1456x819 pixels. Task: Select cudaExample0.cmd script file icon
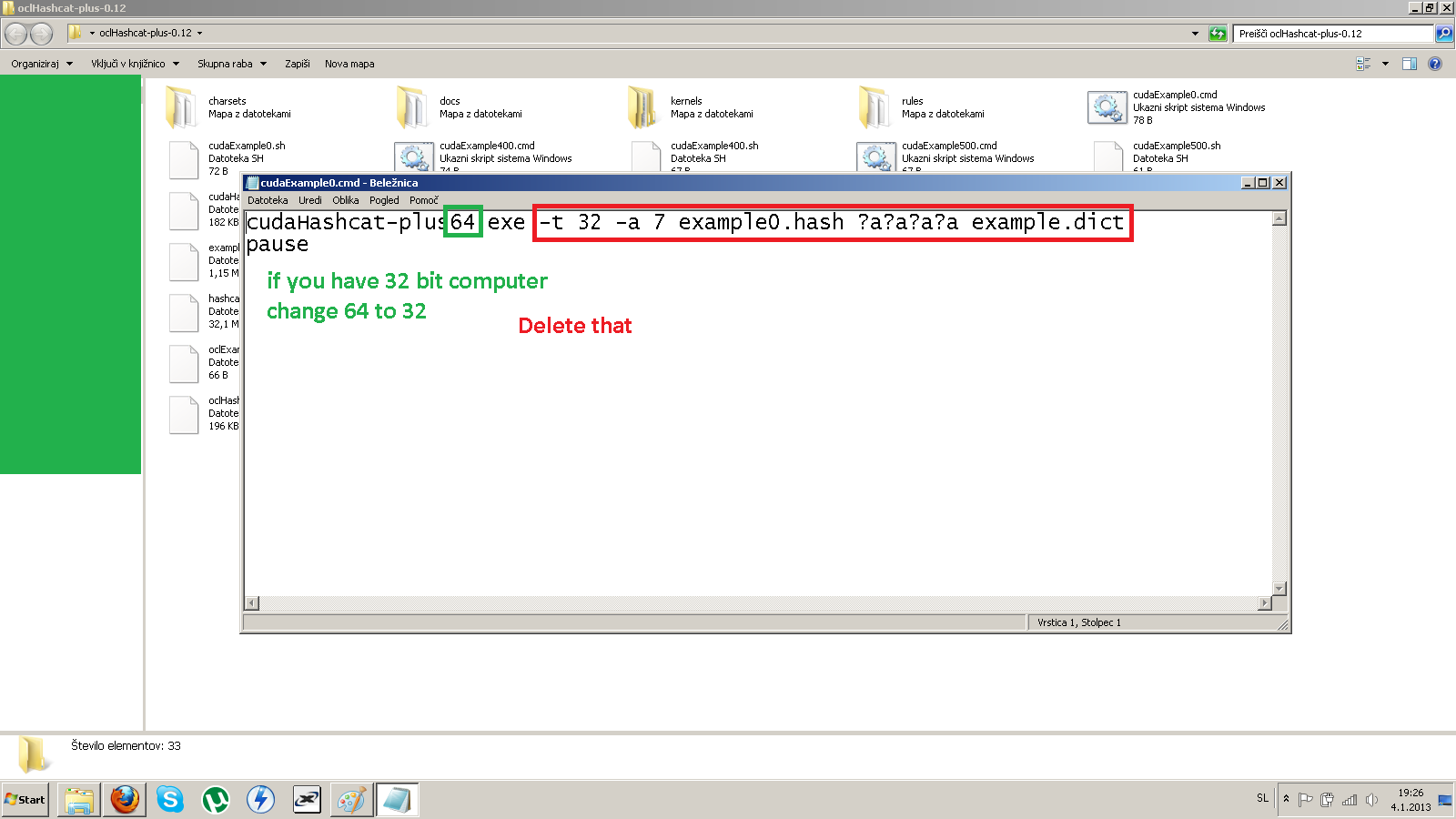1107,107
